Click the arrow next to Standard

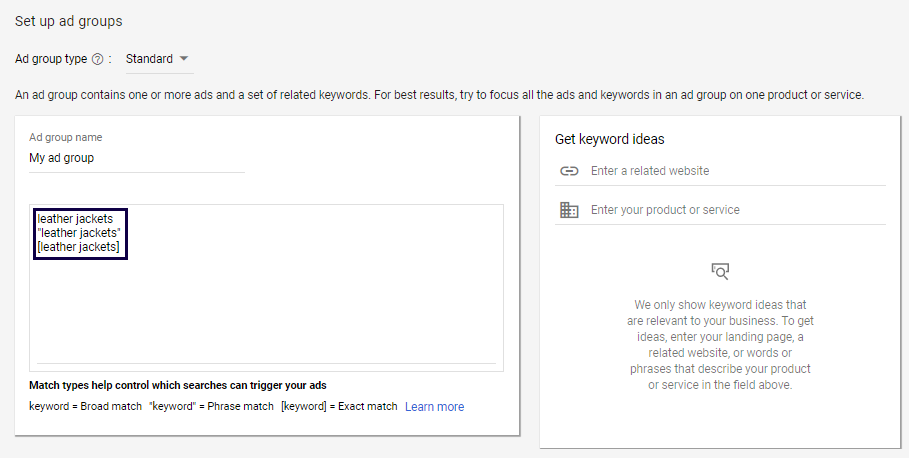click(x=184, y=59)
